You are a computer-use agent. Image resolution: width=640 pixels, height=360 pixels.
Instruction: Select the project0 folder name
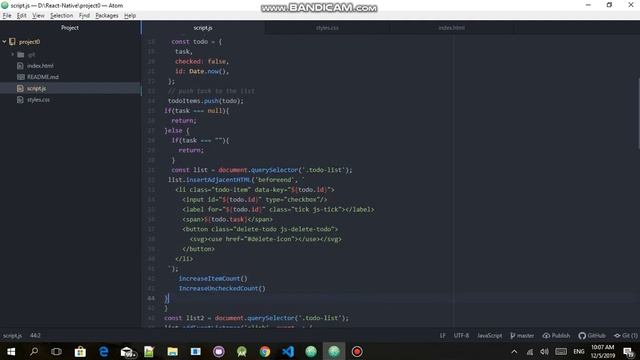point(29,42)
